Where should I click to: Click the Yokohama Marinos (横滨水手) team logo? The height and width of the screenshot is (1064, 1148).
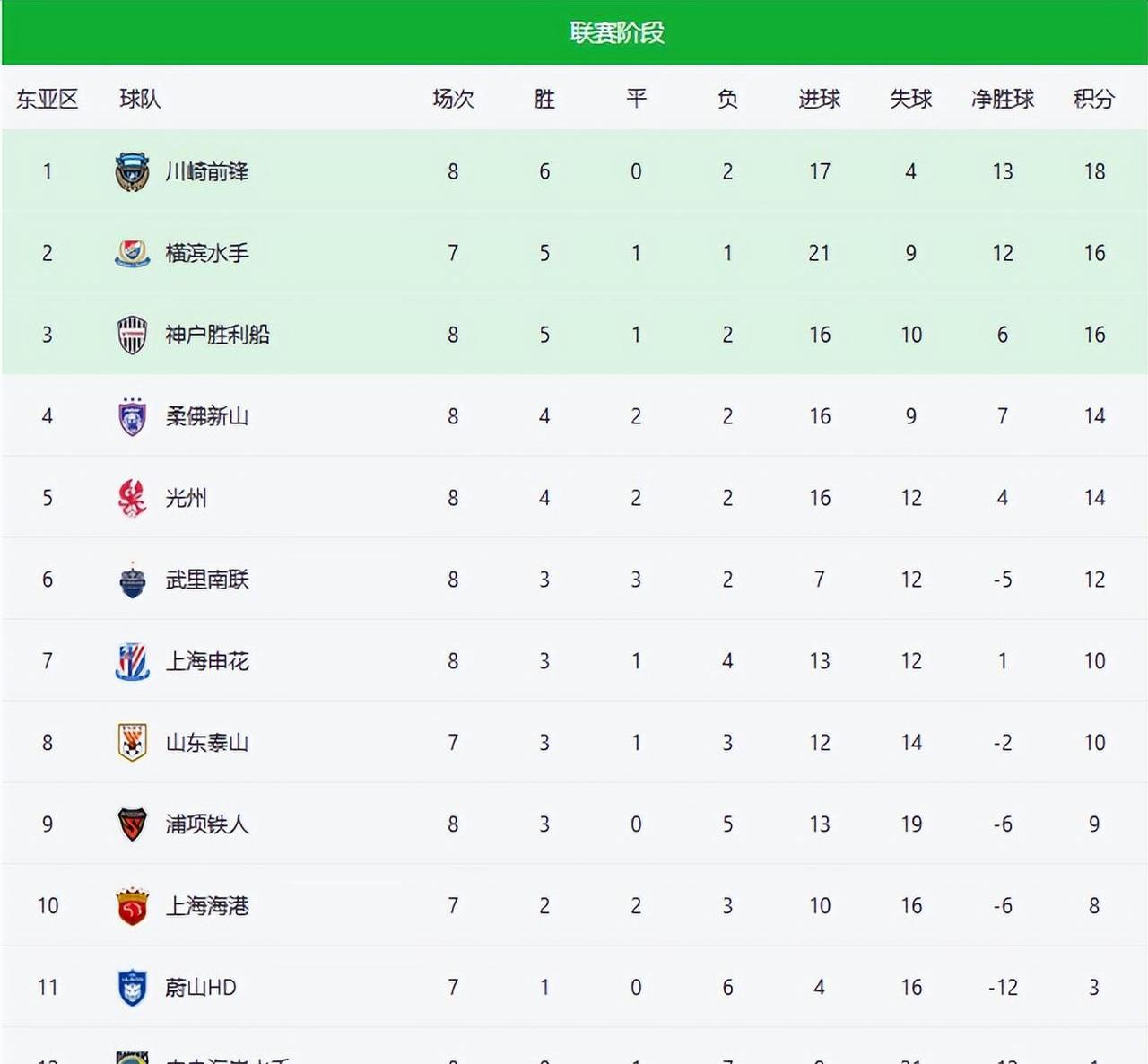pyautogui.click(x=132, y=254)
